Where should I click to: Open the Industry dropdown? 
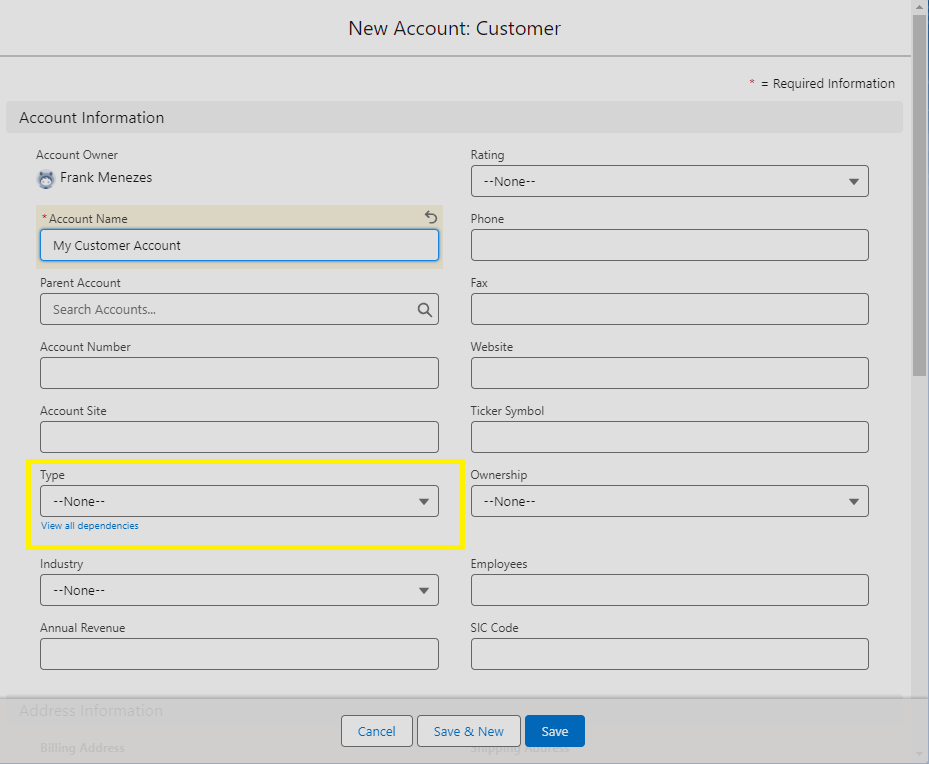coord(239,590)
